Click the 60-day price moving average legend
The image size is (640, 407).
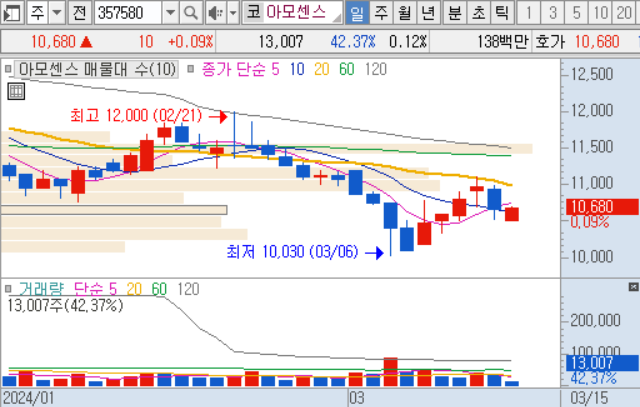(347, 69)
